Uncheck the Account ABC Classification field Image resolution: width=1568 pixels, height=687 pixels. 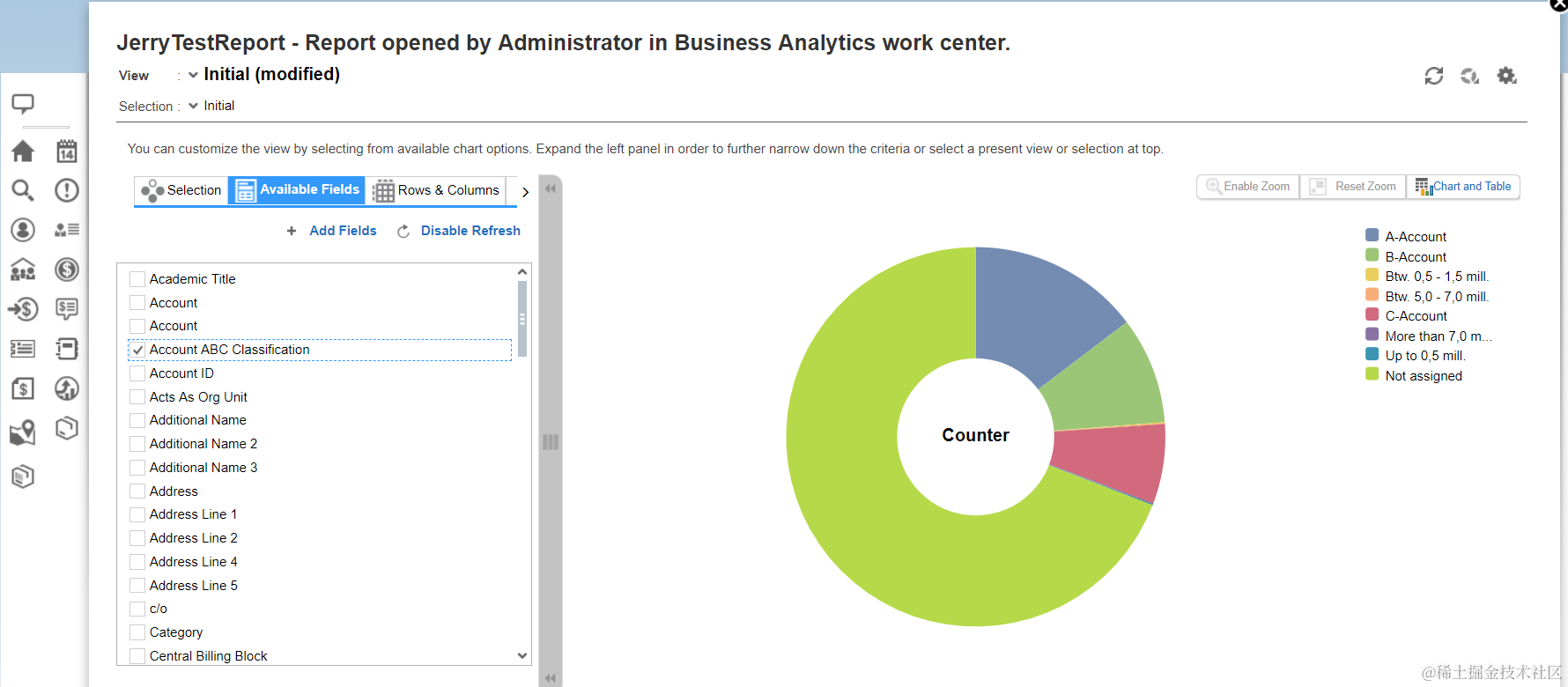[x=137, y=350]
